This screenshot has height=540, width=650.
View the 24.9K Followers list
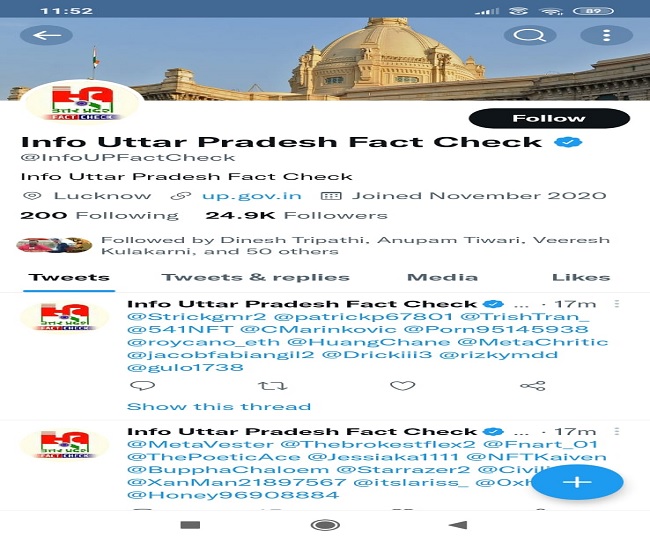[x=296, y=216]
